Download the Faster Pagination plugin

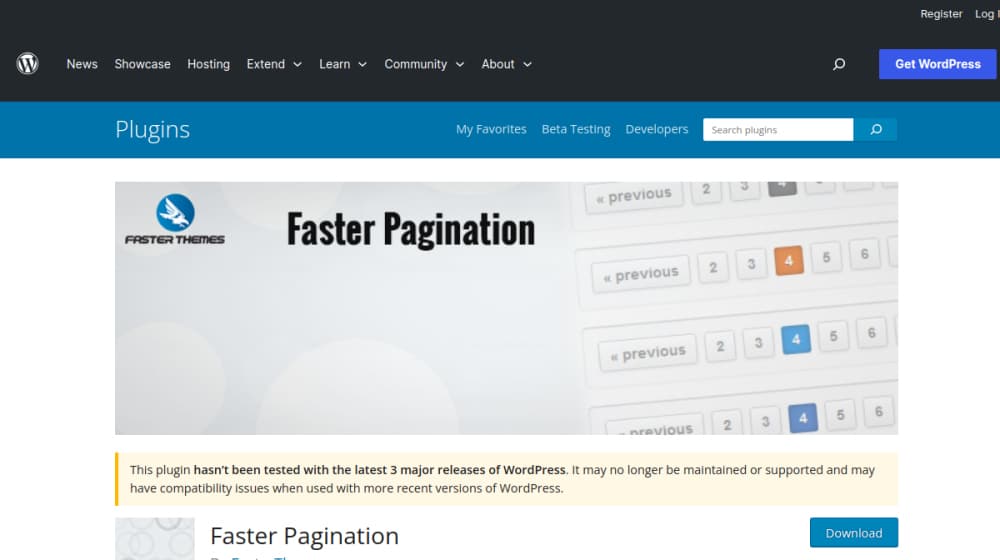click(x=854, y=533)
